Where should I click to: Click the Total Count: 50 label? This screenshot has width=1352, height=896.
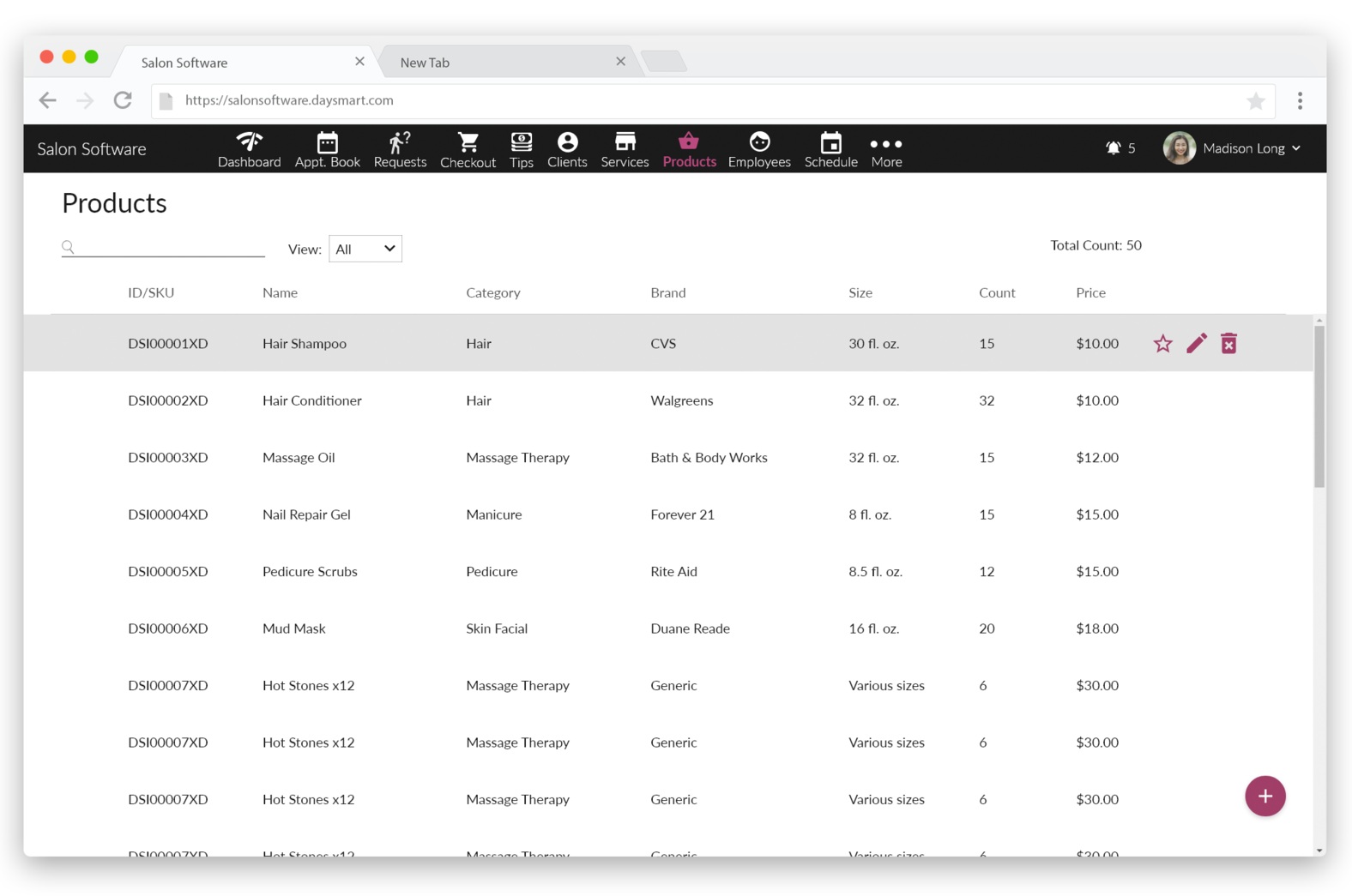pos(1095,245)
